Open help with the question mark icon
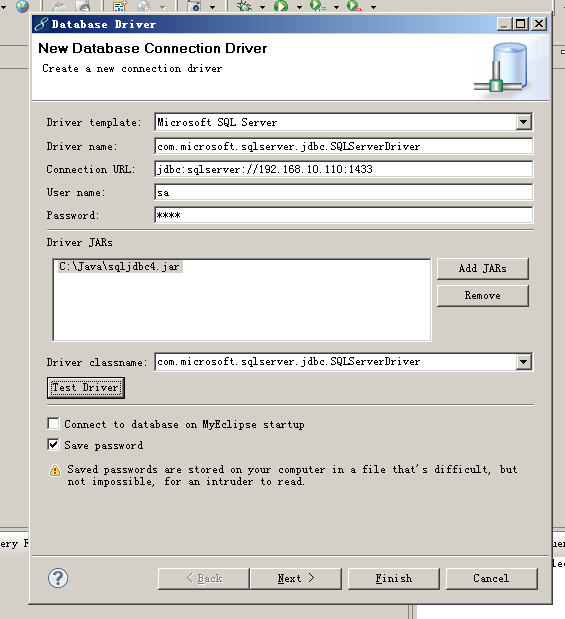This screenshot has width=565, height=619. coord(58,578)
